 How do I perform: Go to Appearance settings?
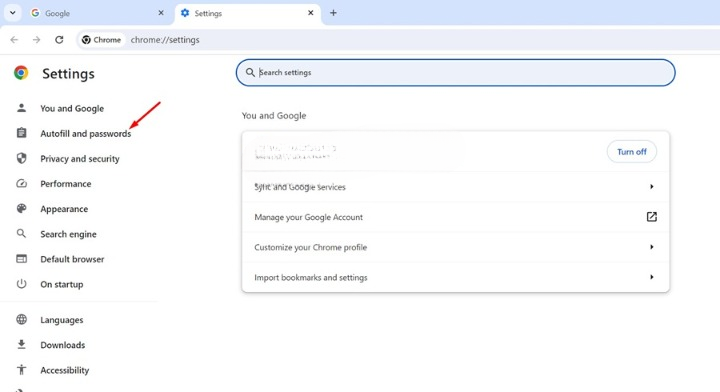pos(64,209)
